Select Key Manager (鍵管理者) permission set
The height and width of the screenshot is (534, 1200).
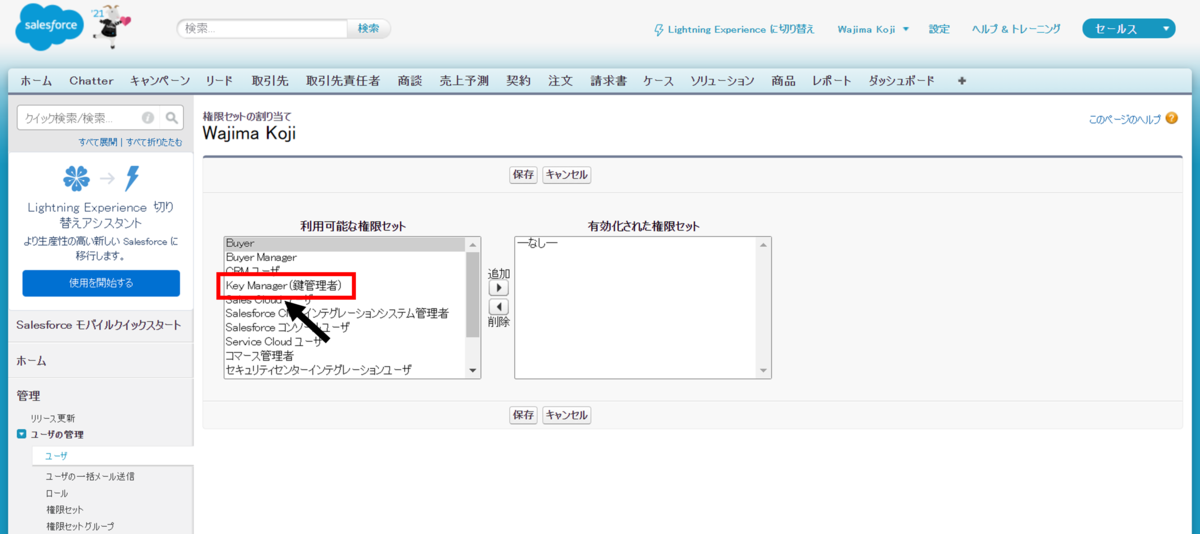coord(345,286)
